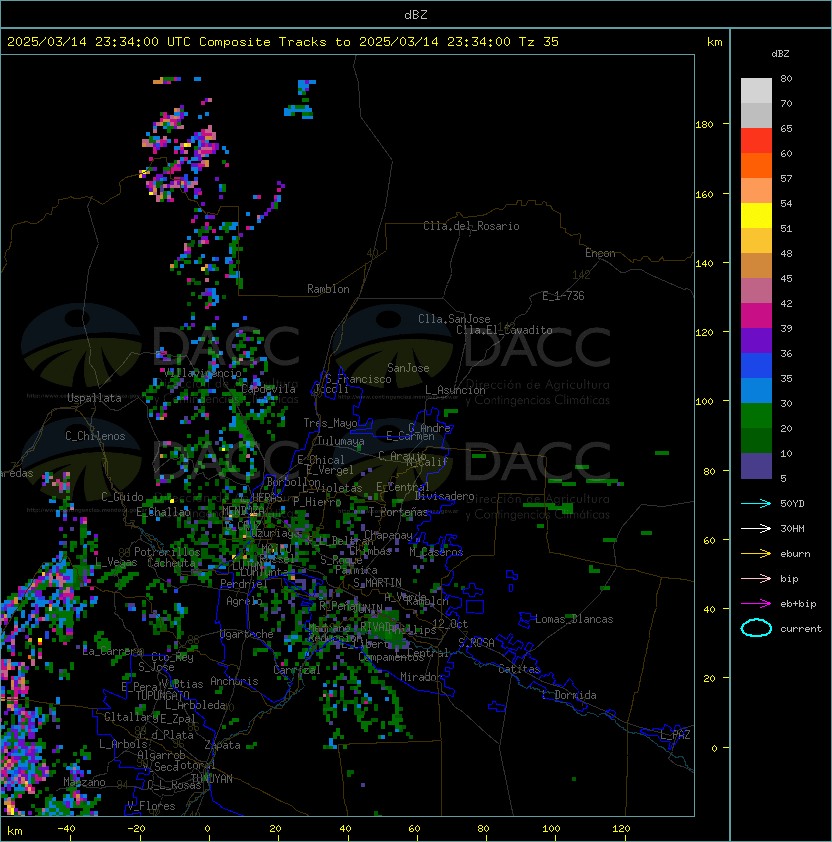
Task: Click the dBZ title at the top
Action: [416, 15]
